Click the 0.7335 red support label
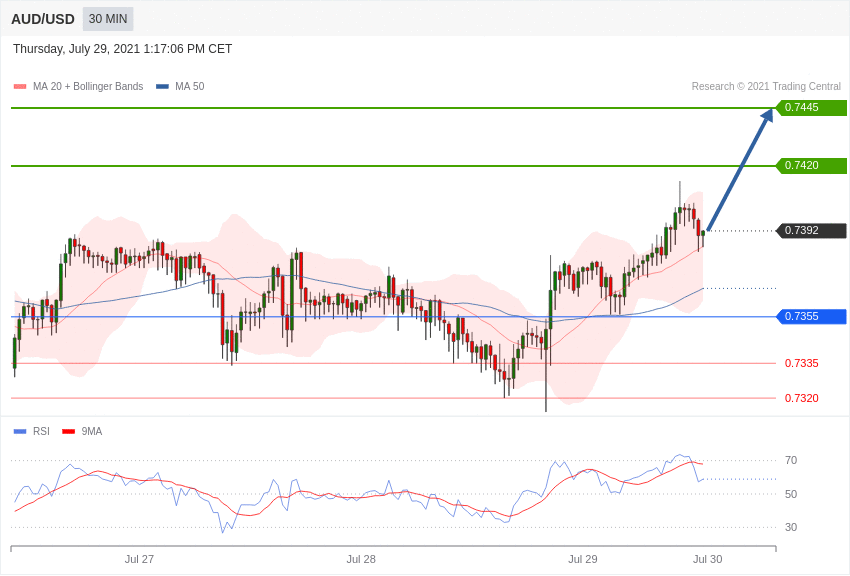Viewport: 850px width, 576px height. (x=802, y=363)
